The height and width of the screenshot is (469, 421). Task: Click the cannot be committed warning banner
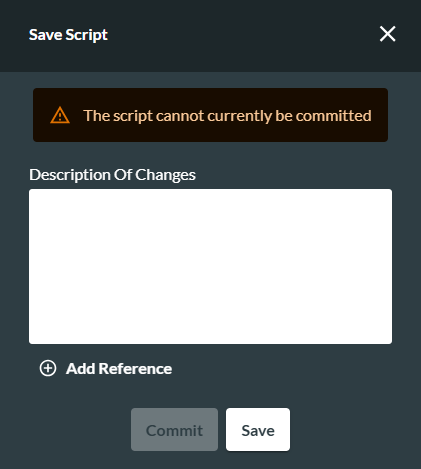pos(210,115)
